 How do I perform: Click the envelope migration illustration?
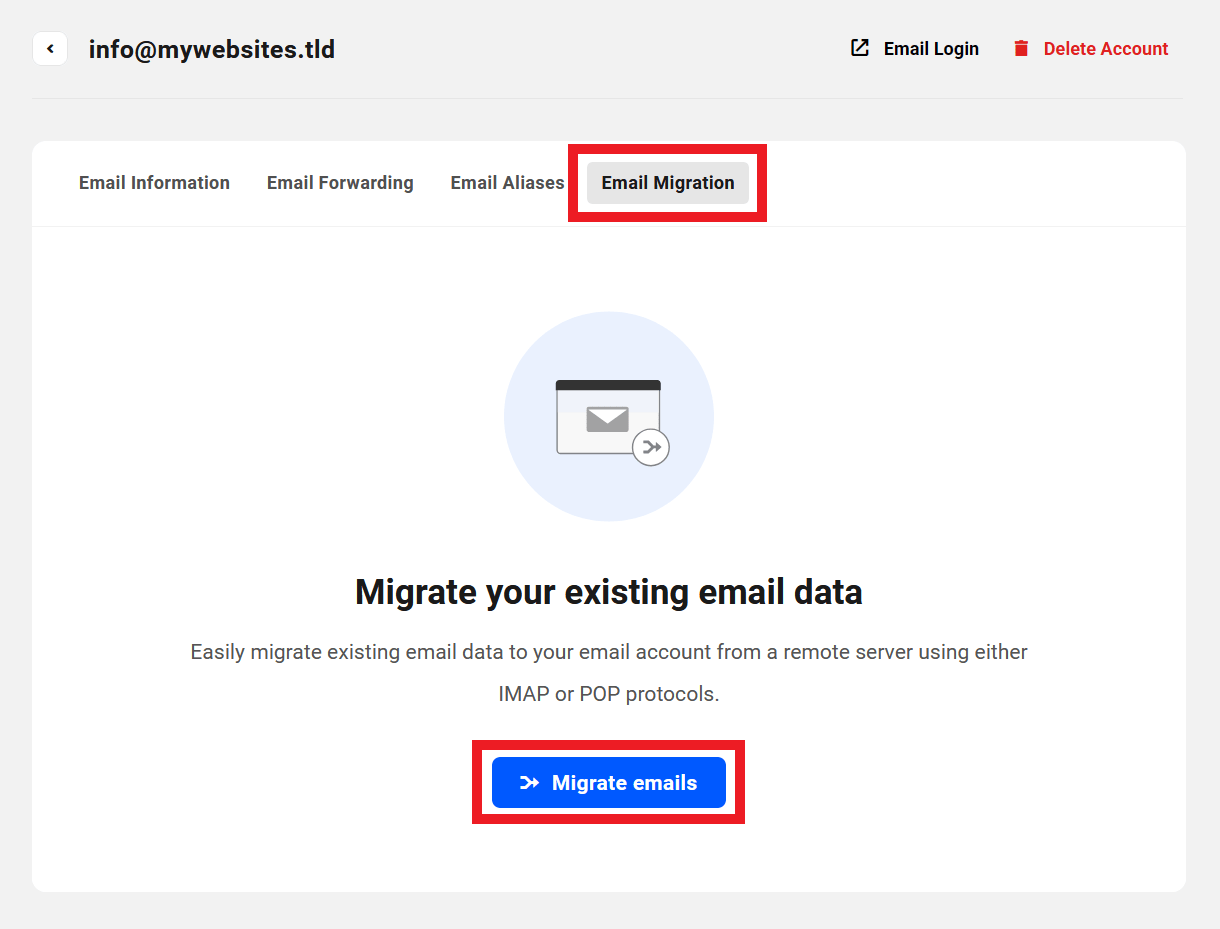coord(609,416)
